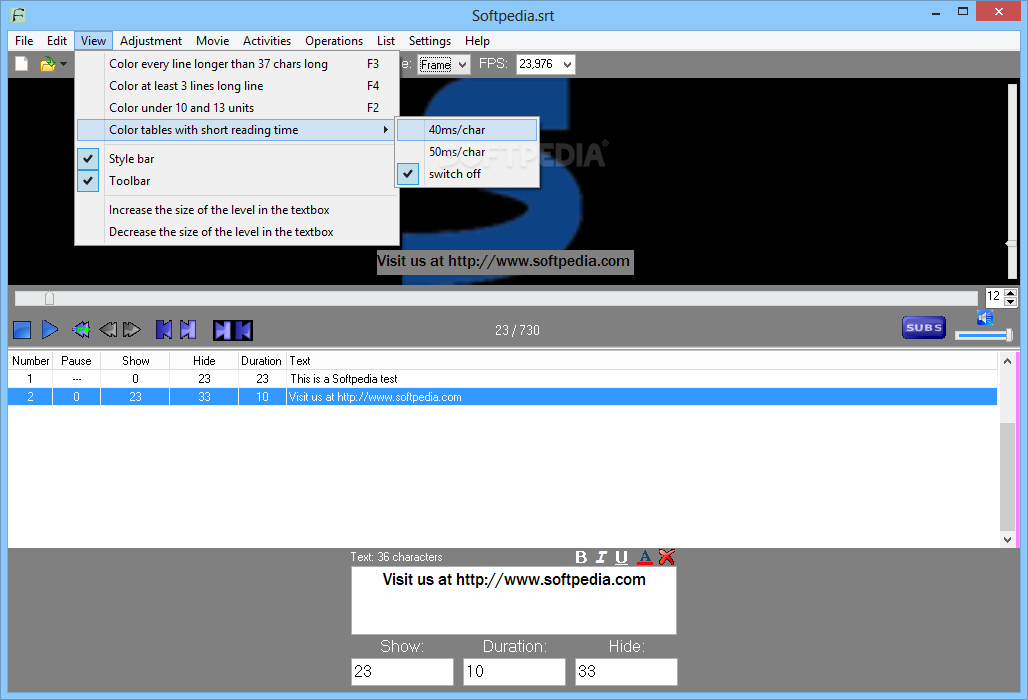
Task: Choose Increase the size of the level in textbox
Action: [x=236, y=210]
